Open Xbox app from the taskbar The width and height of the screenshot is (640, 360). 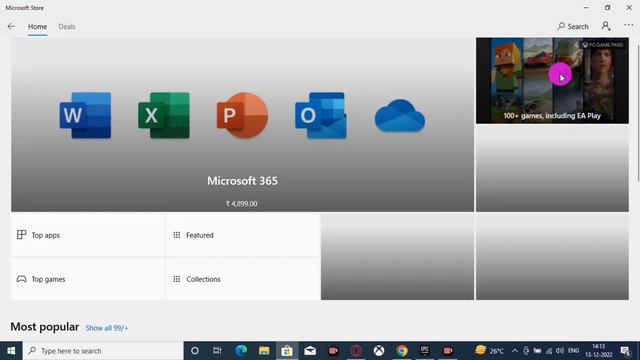379,351
